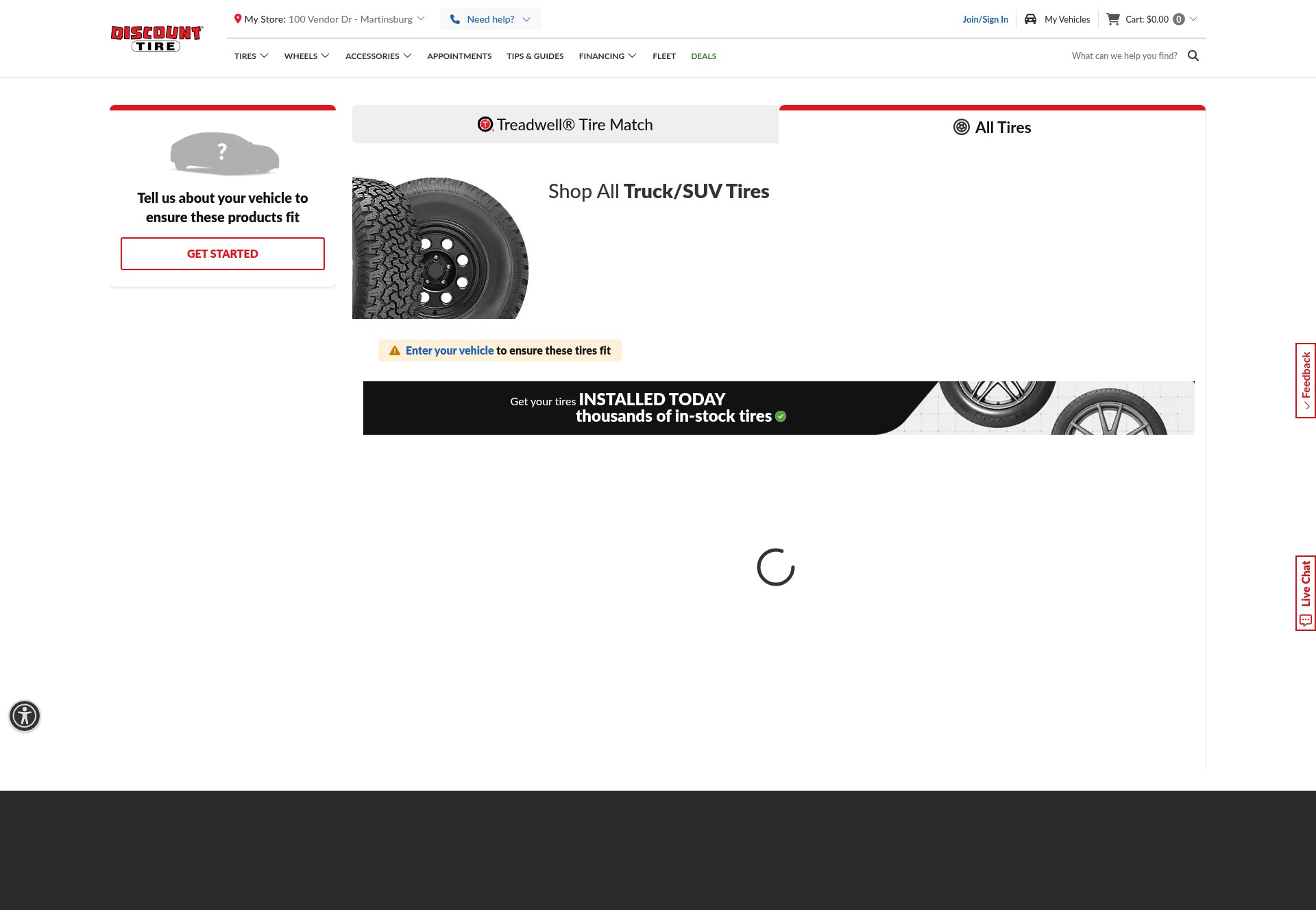The image size is (1316, 910).
Task: Click the shopping cart icon
Action: 1113,19
